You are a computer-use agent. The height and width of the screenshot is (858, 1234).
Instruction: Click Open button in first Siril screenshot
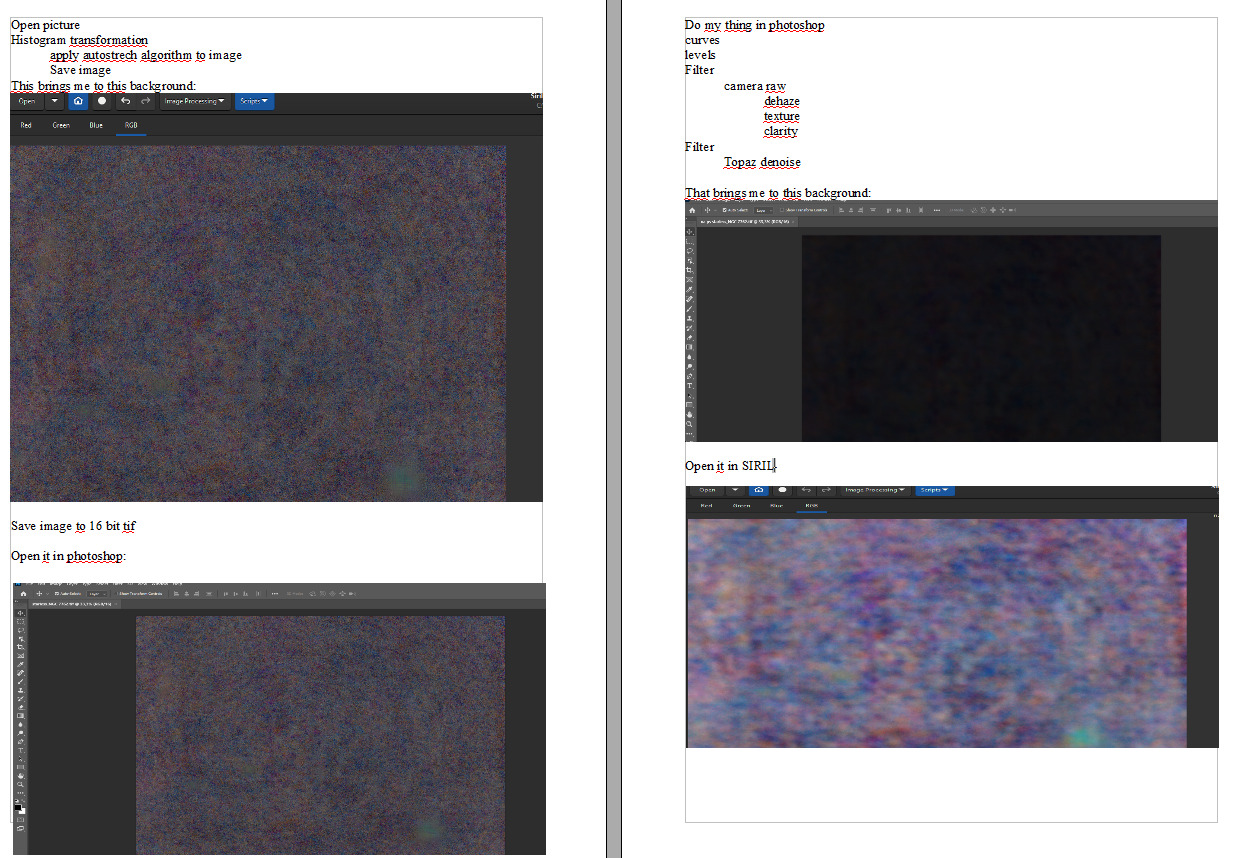click(x=27, y=101)
